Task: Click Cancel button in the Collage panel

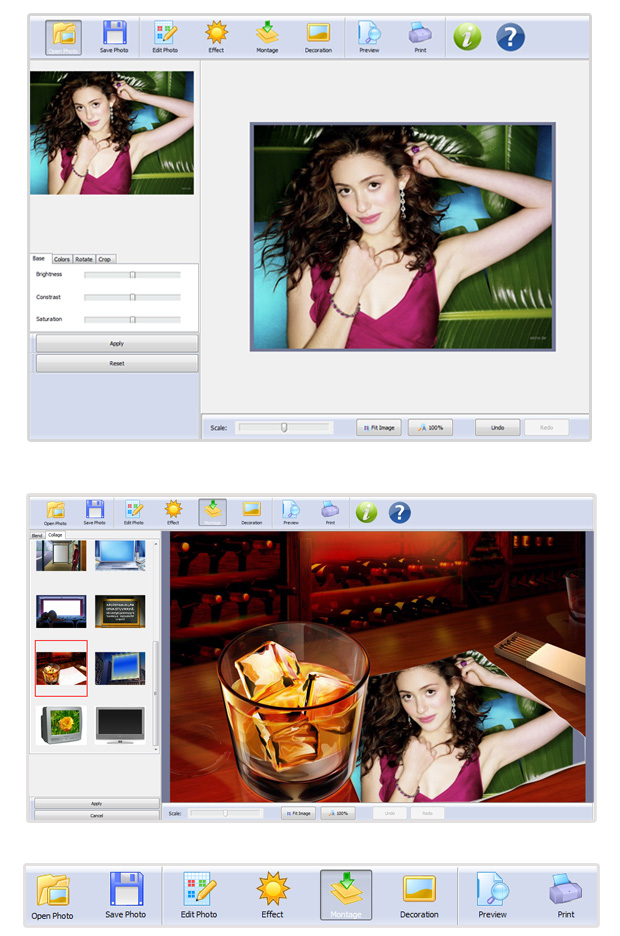Action: tap(97, 815)
